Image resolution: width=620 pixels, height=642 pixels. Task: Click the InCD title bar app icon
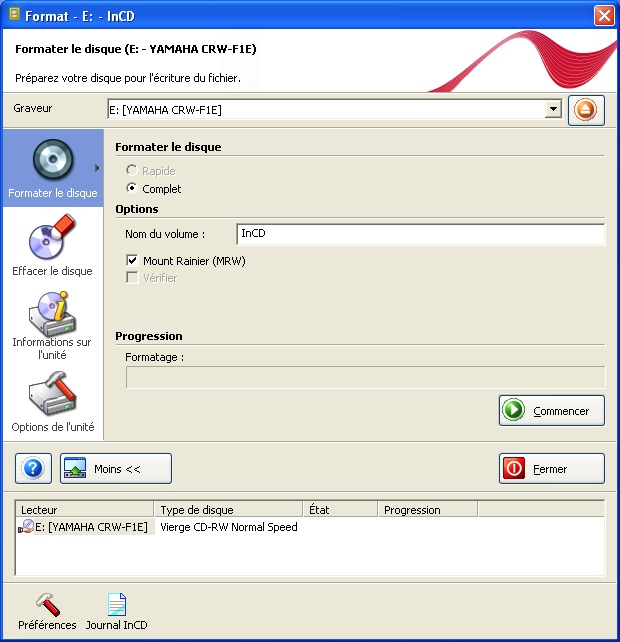[14, 15]
